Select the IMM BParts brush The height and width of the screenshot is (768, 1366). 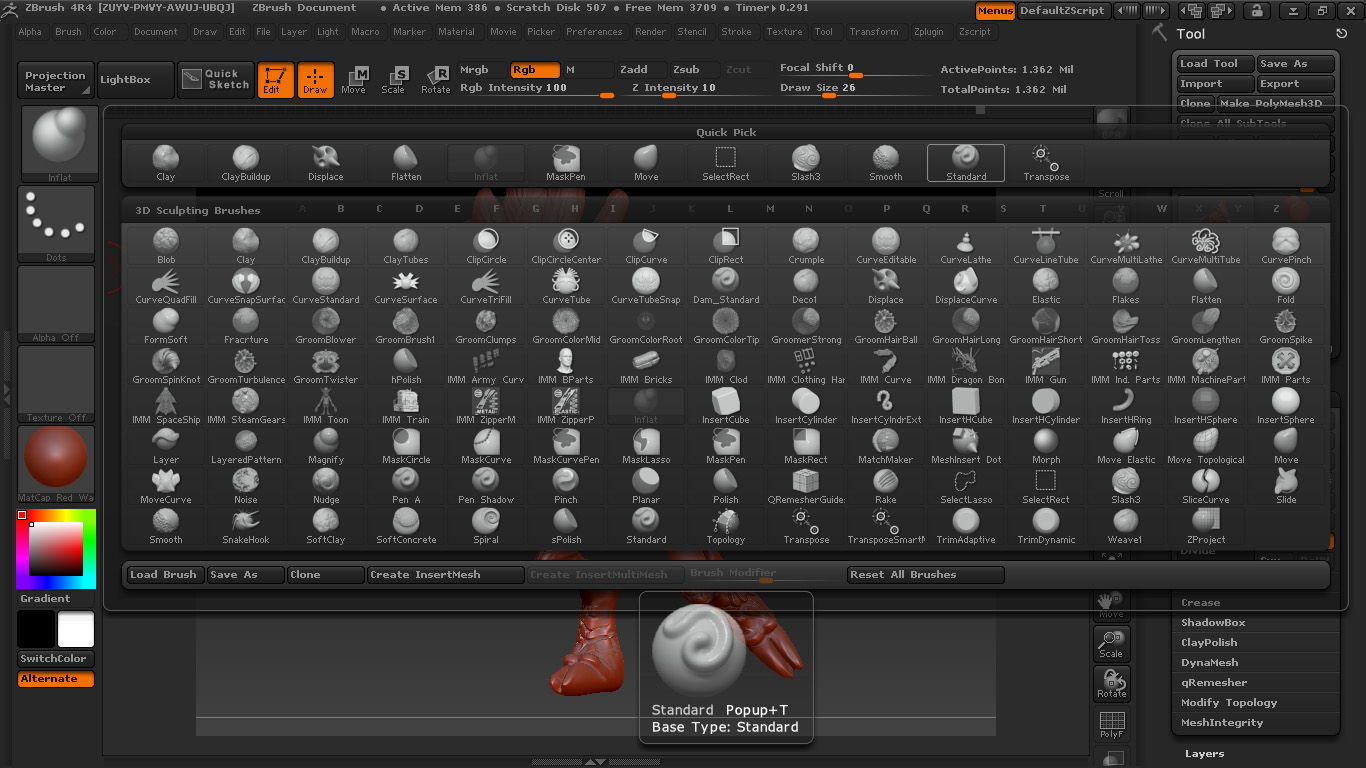566,366
